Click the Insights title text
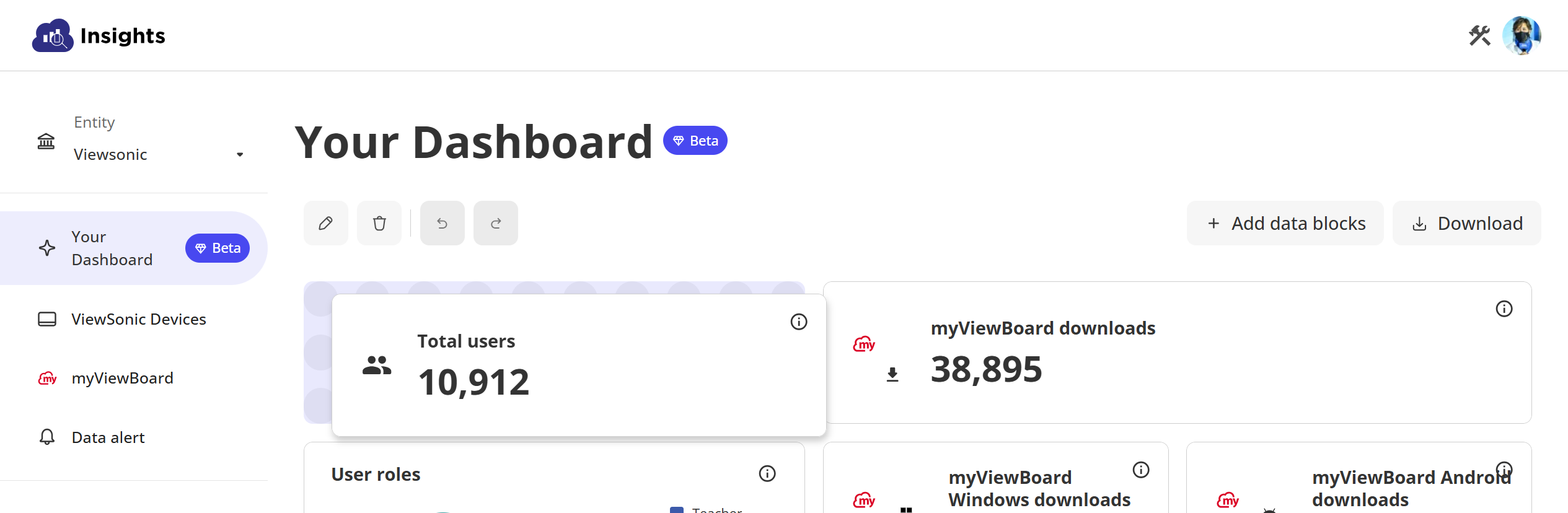The width and height of the screenshot is (1568, 513). coord(123,35)
